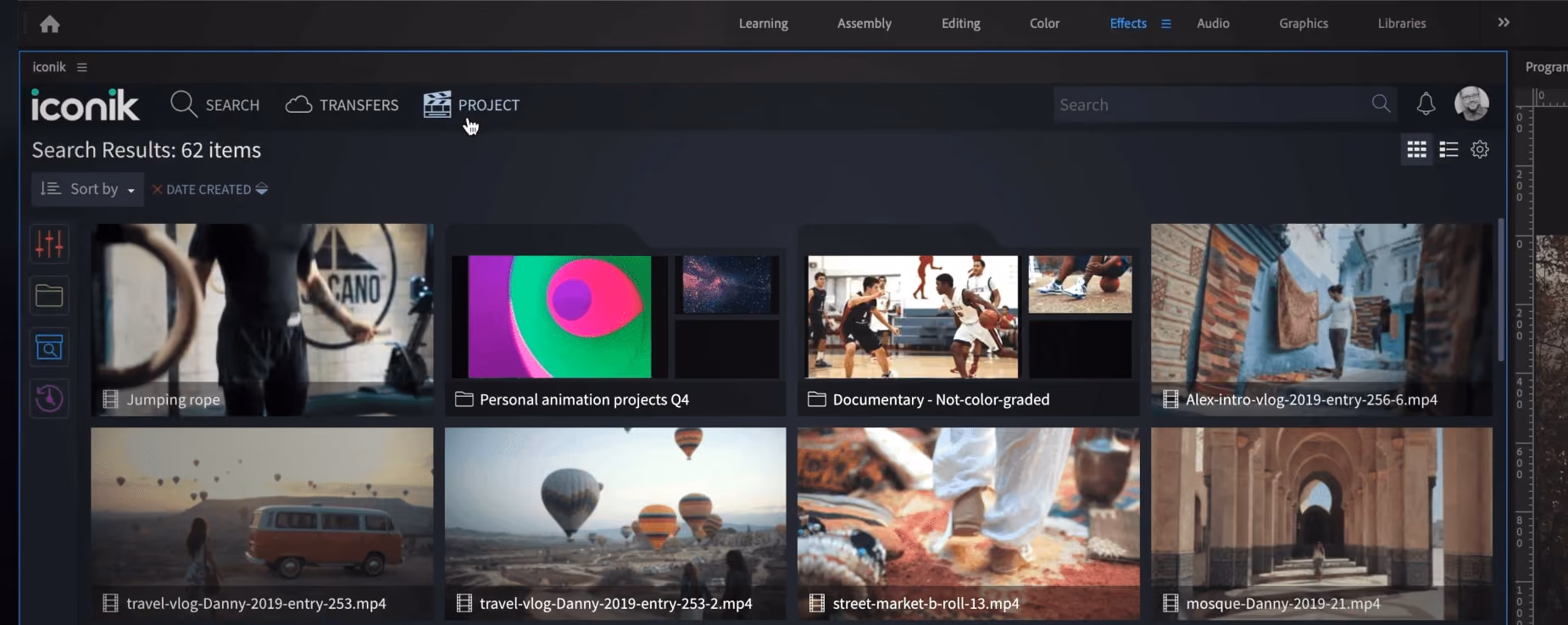Open travel-vlog-Danny-2019-entry-253.mp4 thumbnail
Viewport: 1568px width, 625px height.
(x=262, y=523)
